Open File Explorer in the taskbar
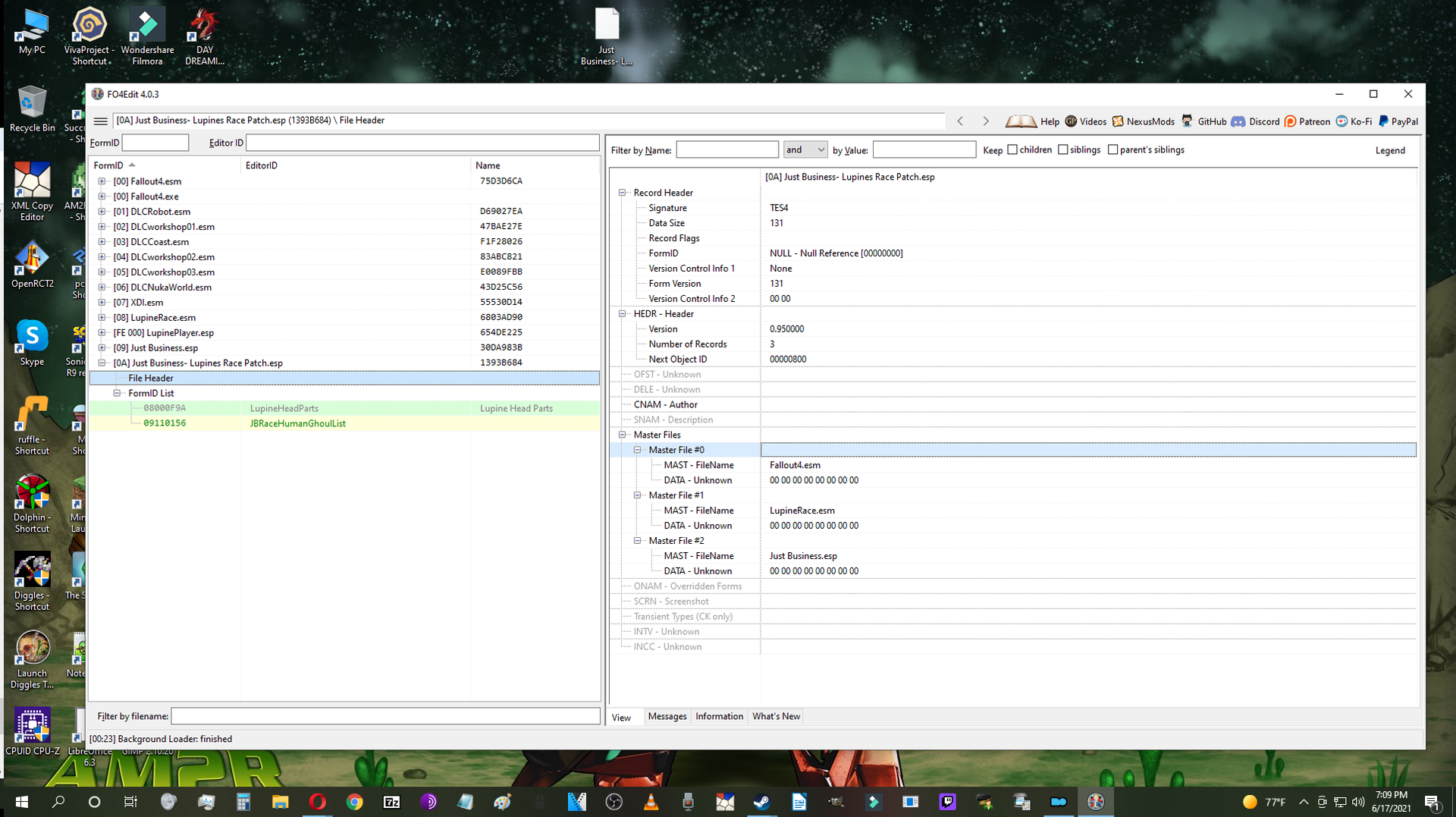Image resolution: width=1456 pixels, height=817 pixels. (x=280, y=802)
